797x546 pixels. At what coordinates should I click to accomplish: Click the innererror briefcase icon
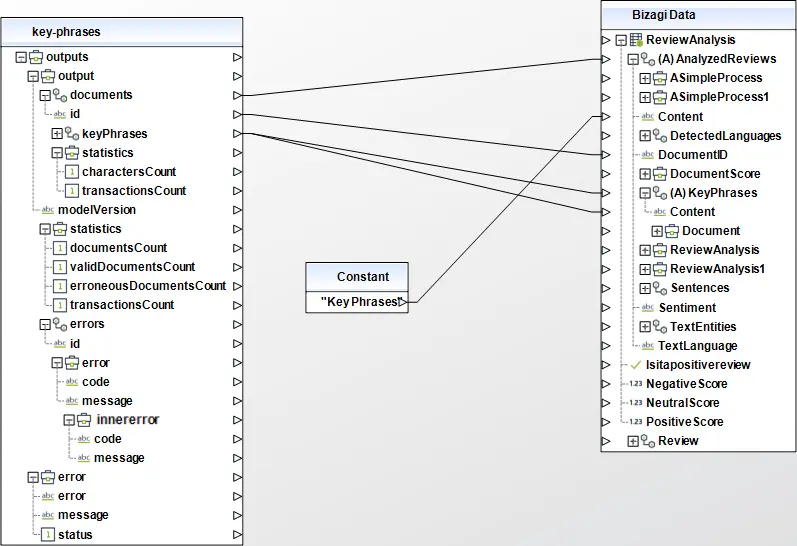pos(84,420)
